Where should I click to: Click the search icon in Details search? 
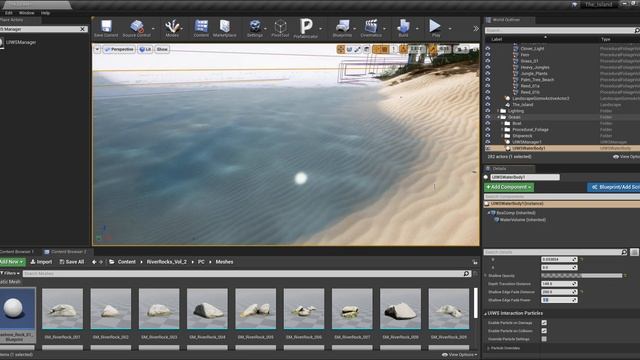624,252
